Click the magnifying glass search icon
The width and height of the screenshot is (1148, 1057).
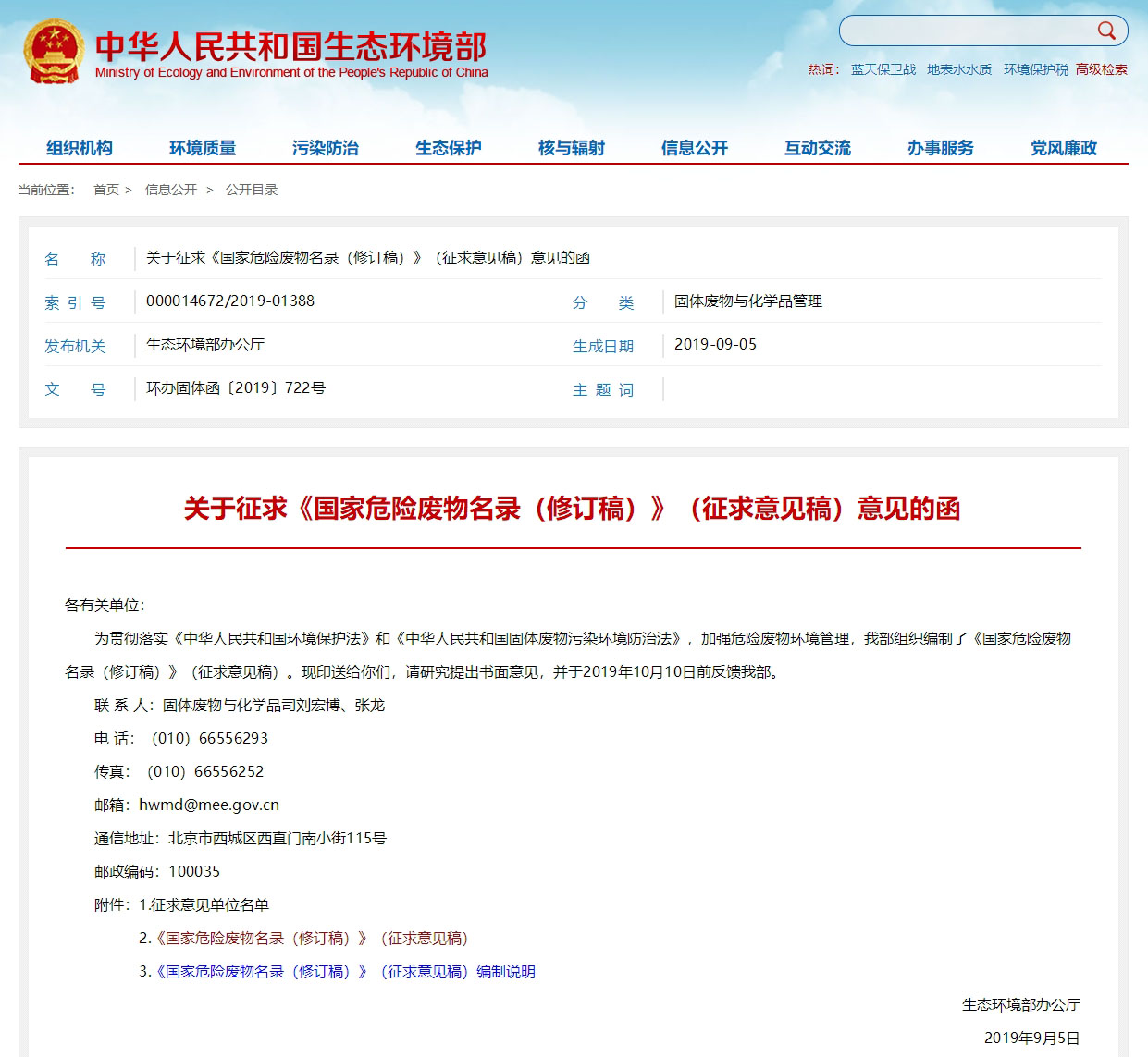click(1106, 31)
